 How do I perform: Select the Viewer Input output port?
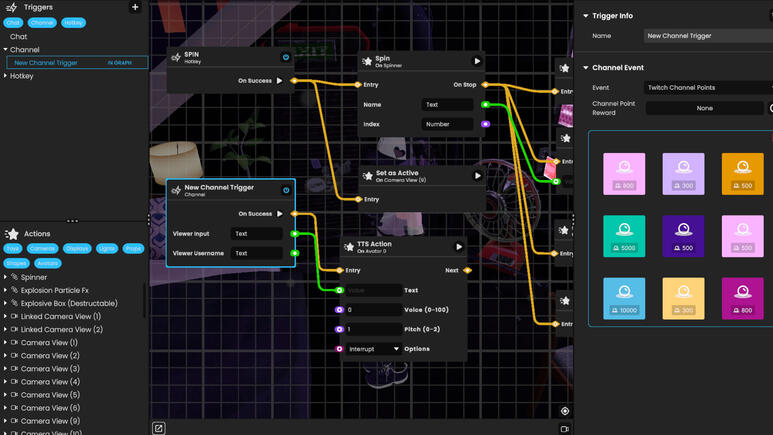(x=294, y=234)
